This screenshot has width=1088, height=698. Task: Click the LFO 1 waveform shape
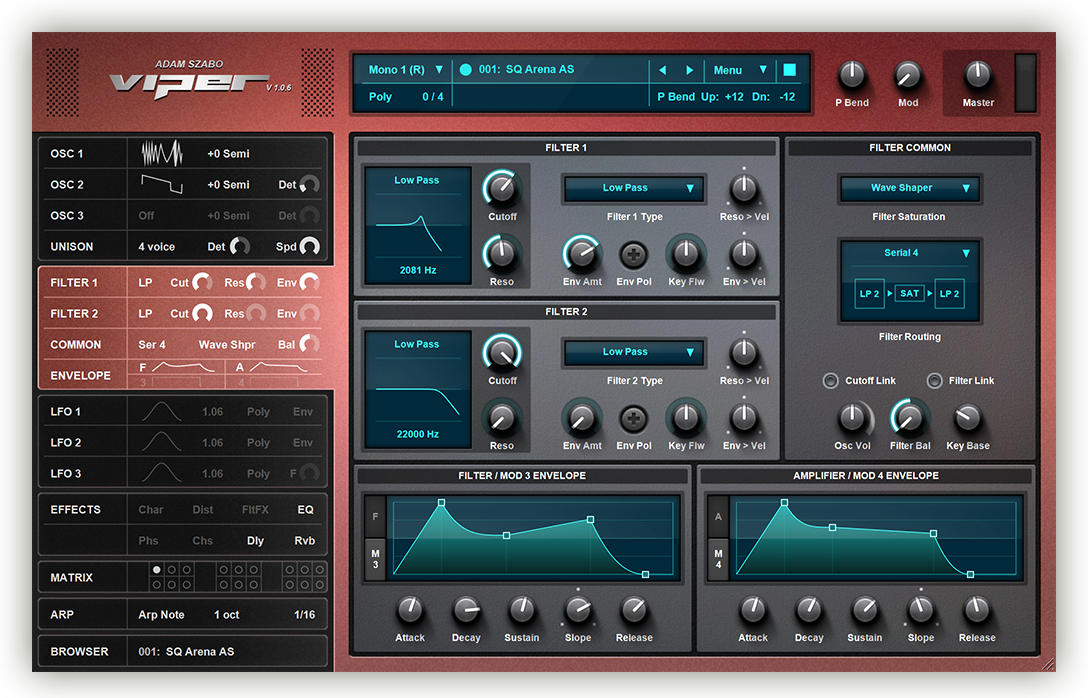click(x=162, y=412)
